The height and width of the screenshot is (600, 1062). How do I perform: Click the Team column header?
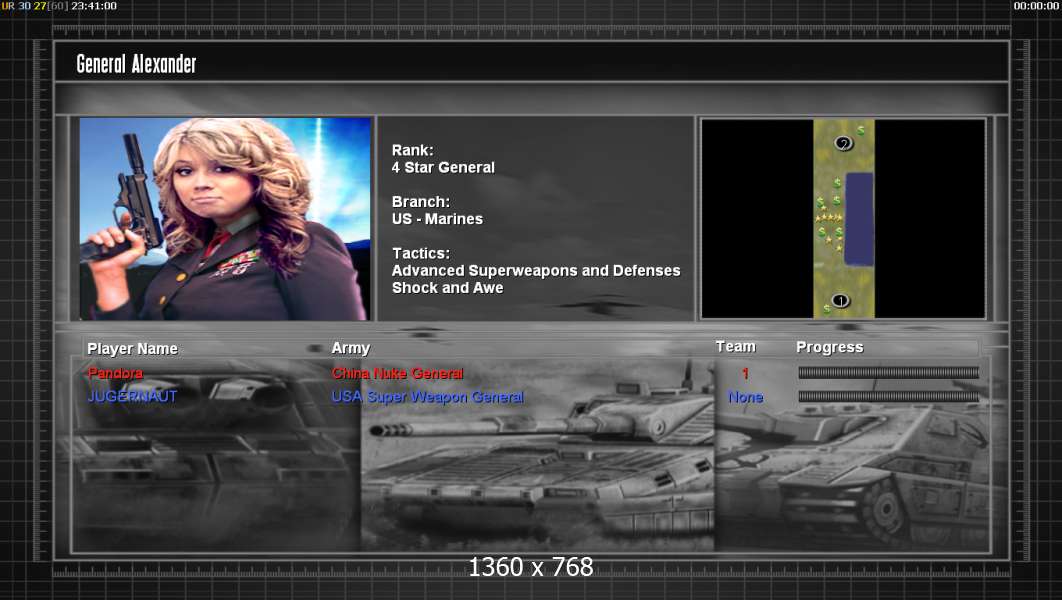coord(736,346)
